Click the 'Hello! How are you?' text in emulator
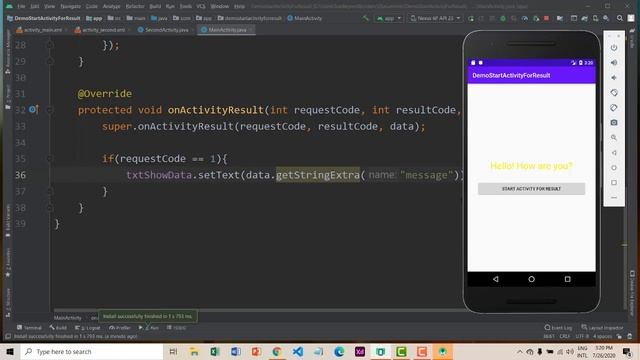 click(x=531, y=166)
